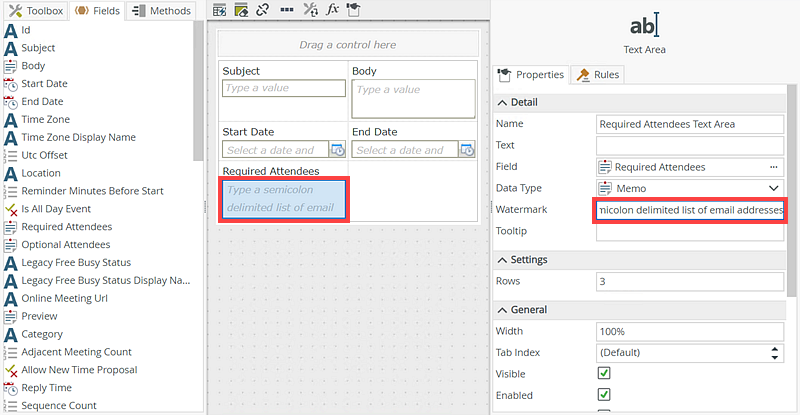Open End Date calendar picker icon
This screenshot has height=415, width=800.
[466, 150]
